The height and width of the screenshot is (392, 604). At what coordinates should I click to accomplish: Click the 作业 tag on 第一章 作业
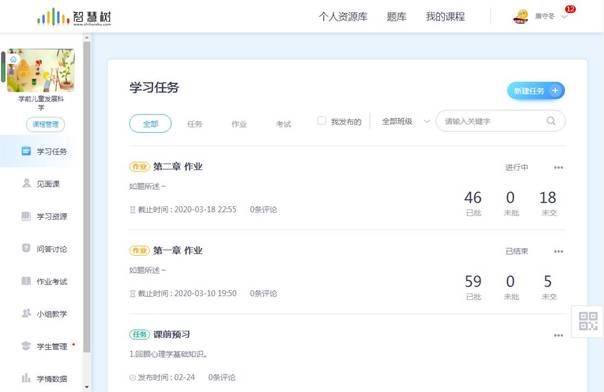point(139,250)
